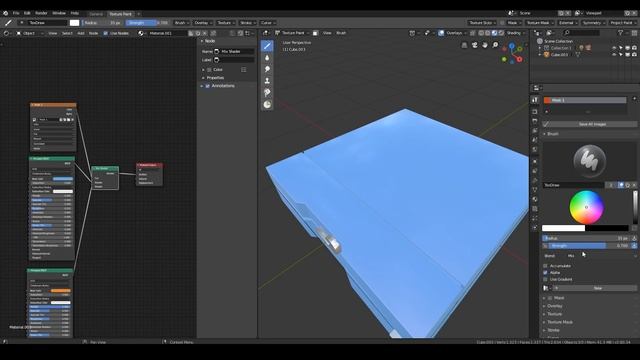Toggle the Alpha checkbox
Screen dimensions: 640x360
tap(545, 273)
